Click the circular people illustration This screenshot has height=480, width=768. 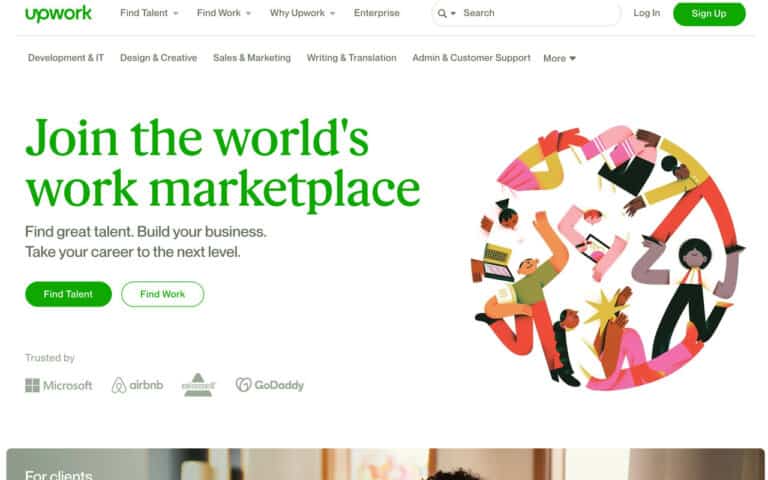(x=607, y=258)
